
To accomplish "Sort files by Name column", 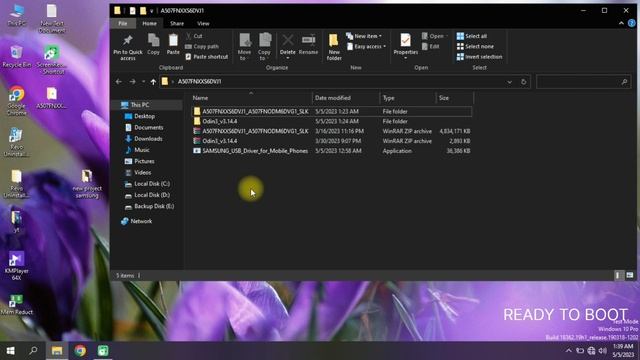I will point(251,98).
